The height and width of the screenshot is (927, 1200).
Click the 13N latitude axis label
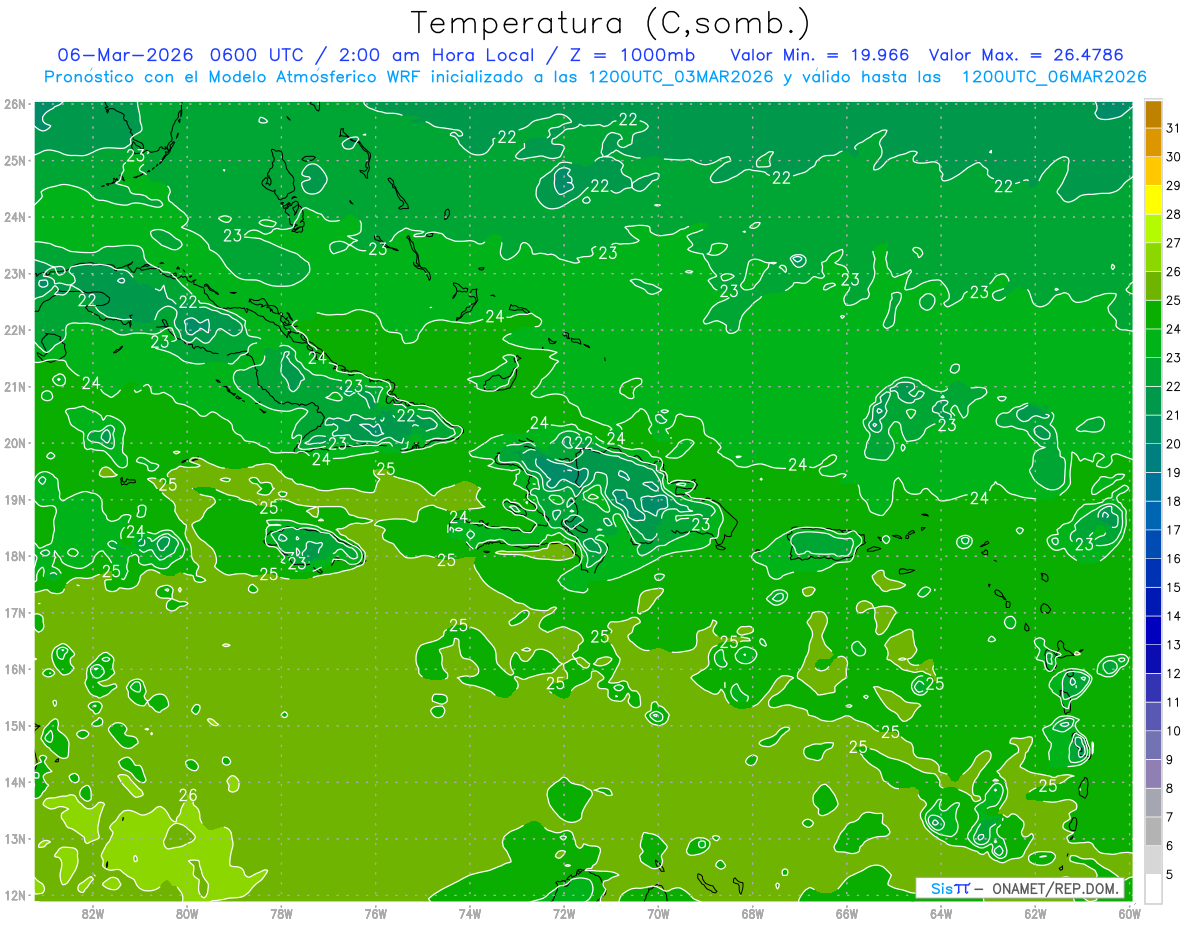pyautogui.click(x=14, y=839)
